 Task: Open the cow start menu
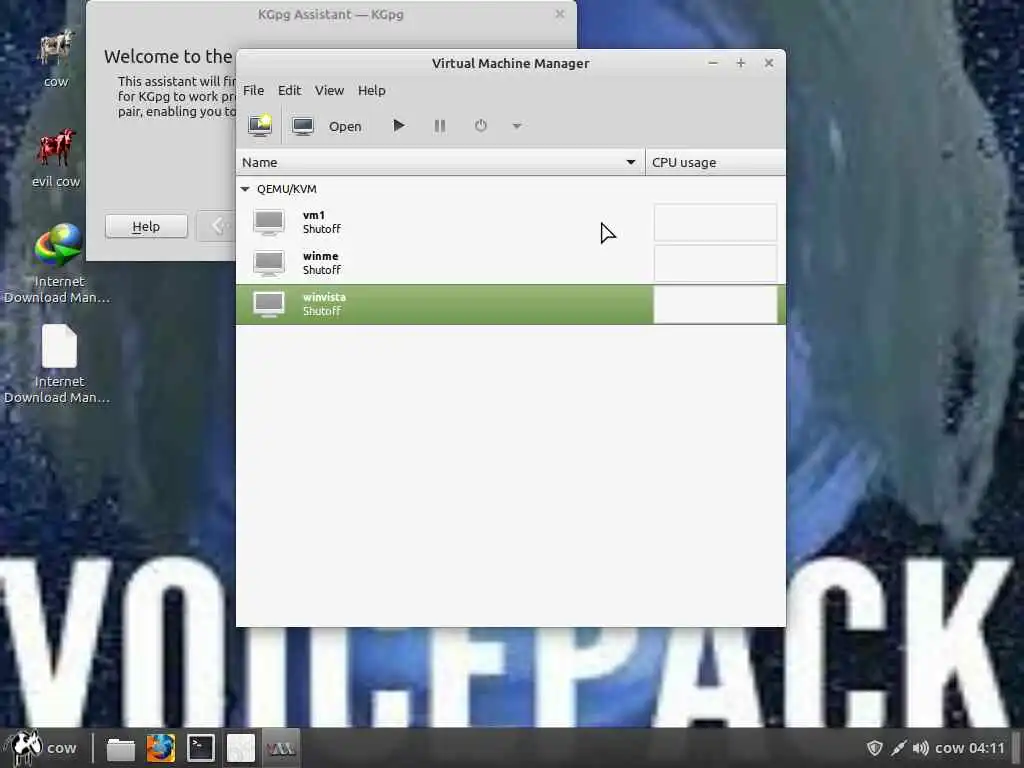40,747
